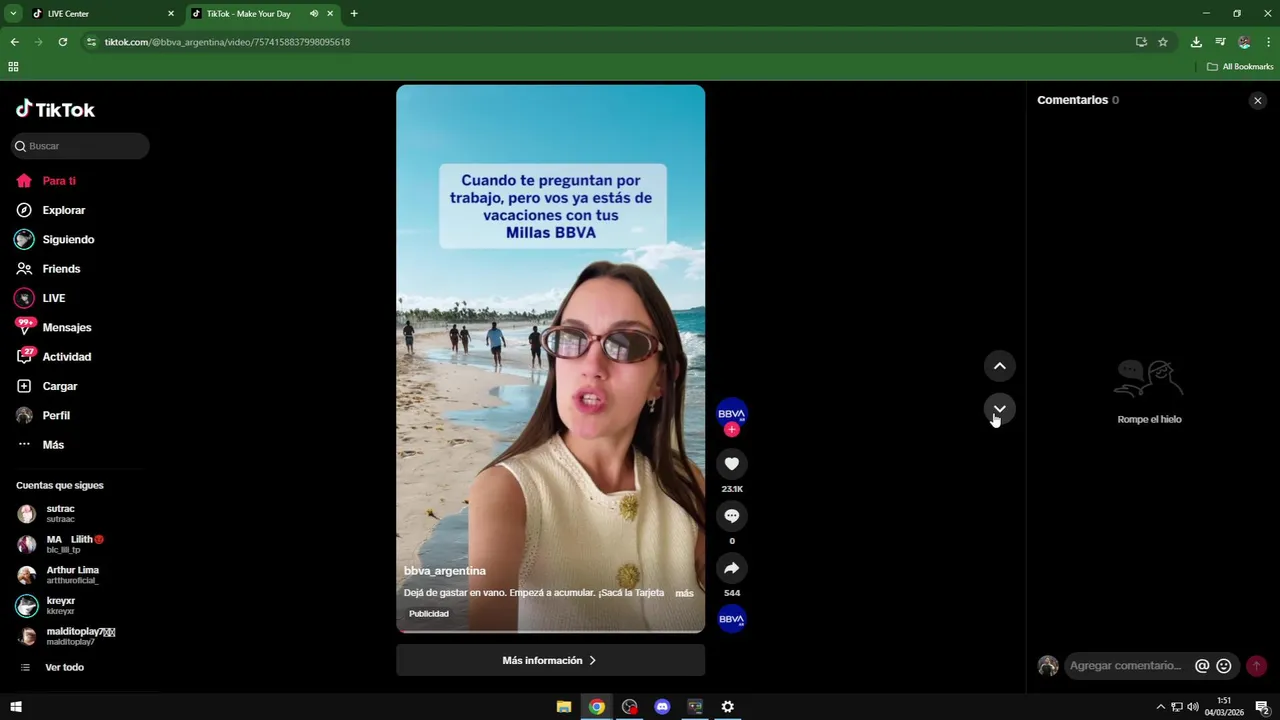The image size is (1280, 720).
Task: Mute the TikTok tab audio icon
Action: tap(314, 14)
